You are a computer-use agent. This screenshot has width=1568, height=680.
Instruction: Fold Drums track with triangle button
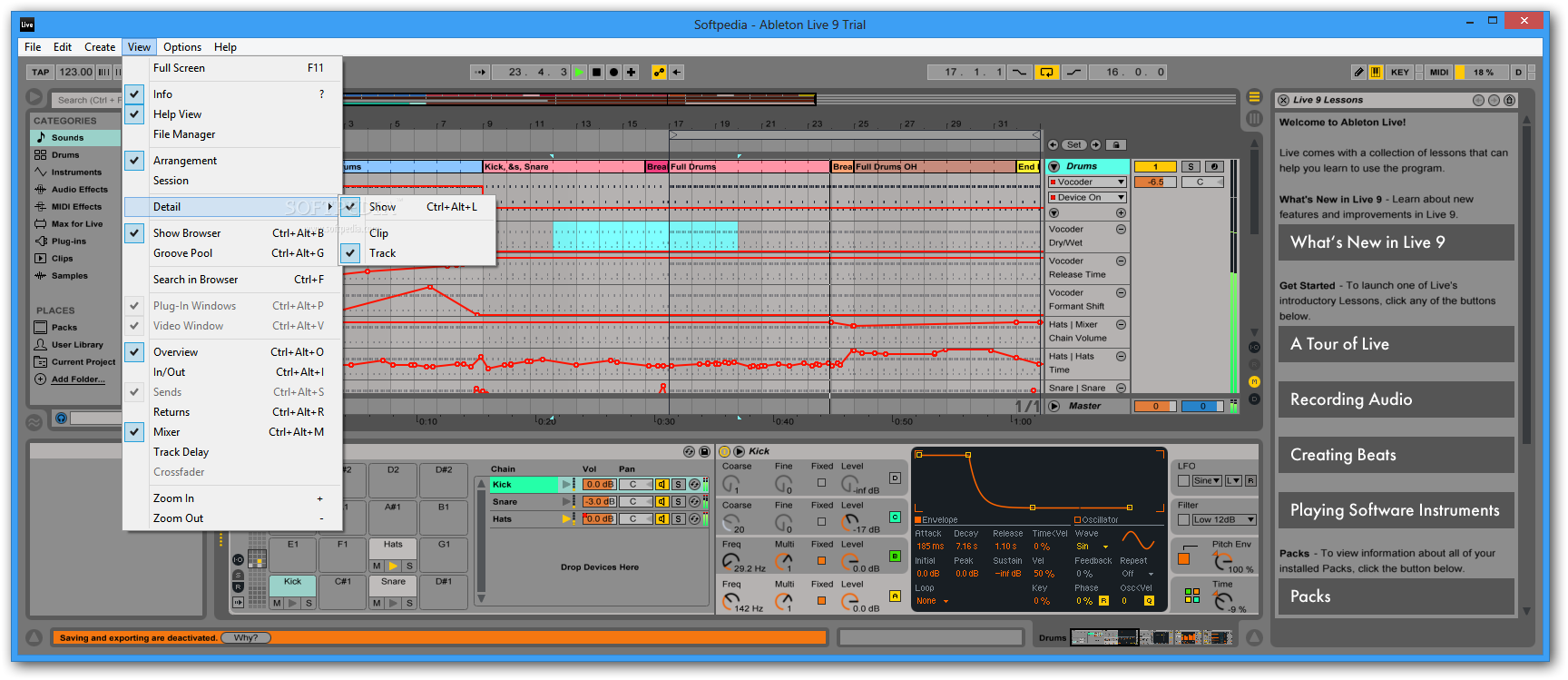(1054, 166)
